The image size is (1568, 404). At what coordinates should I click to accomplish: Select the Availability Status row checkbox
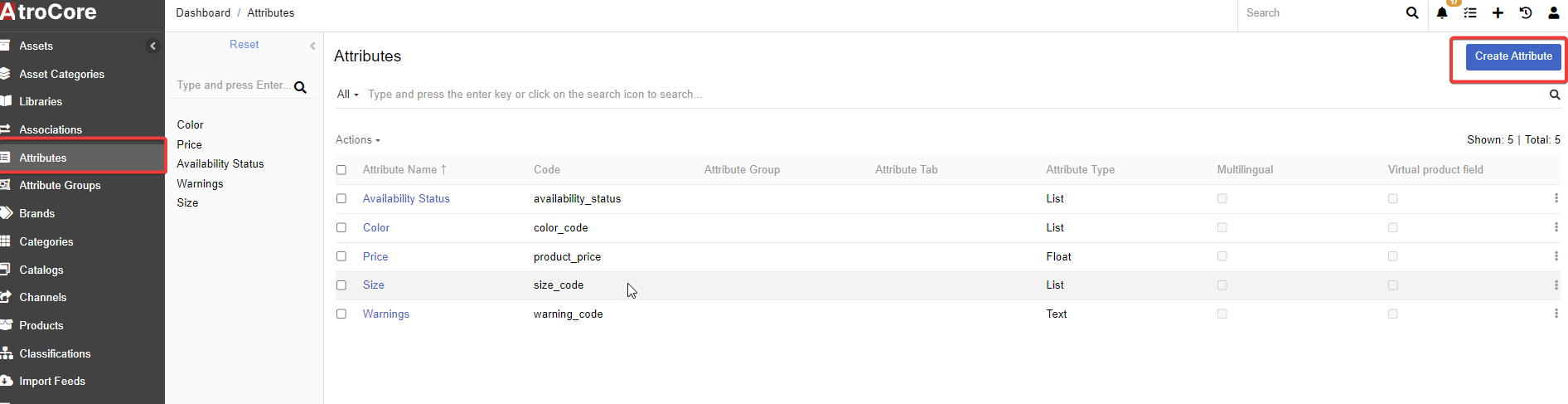[341, 199]
